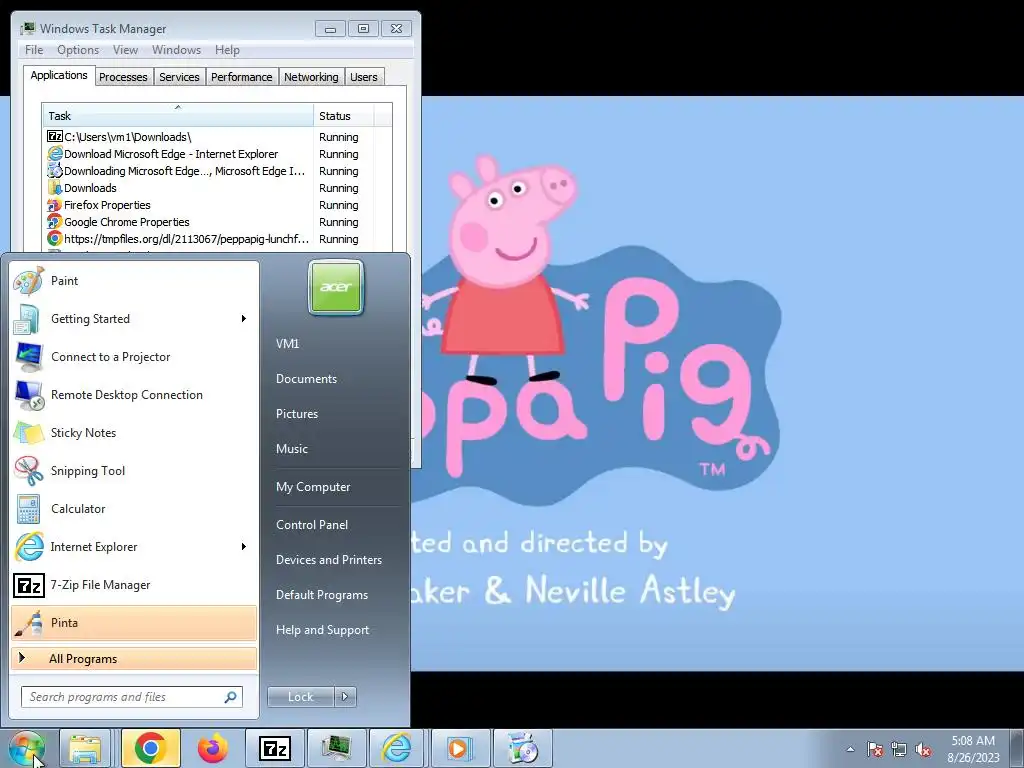The height and width of the screenshot is (768, 1024).
Task: Click the Windows Start orb
Action: 27,748
